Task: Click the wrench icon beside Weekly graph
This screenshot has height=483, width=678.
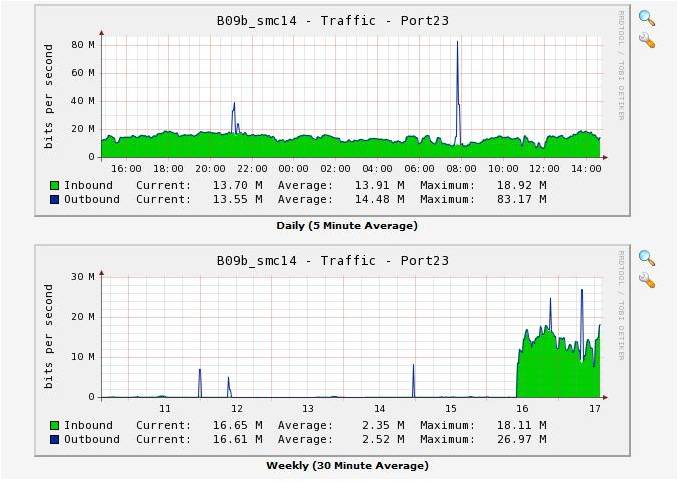Action: coord(646,281)
